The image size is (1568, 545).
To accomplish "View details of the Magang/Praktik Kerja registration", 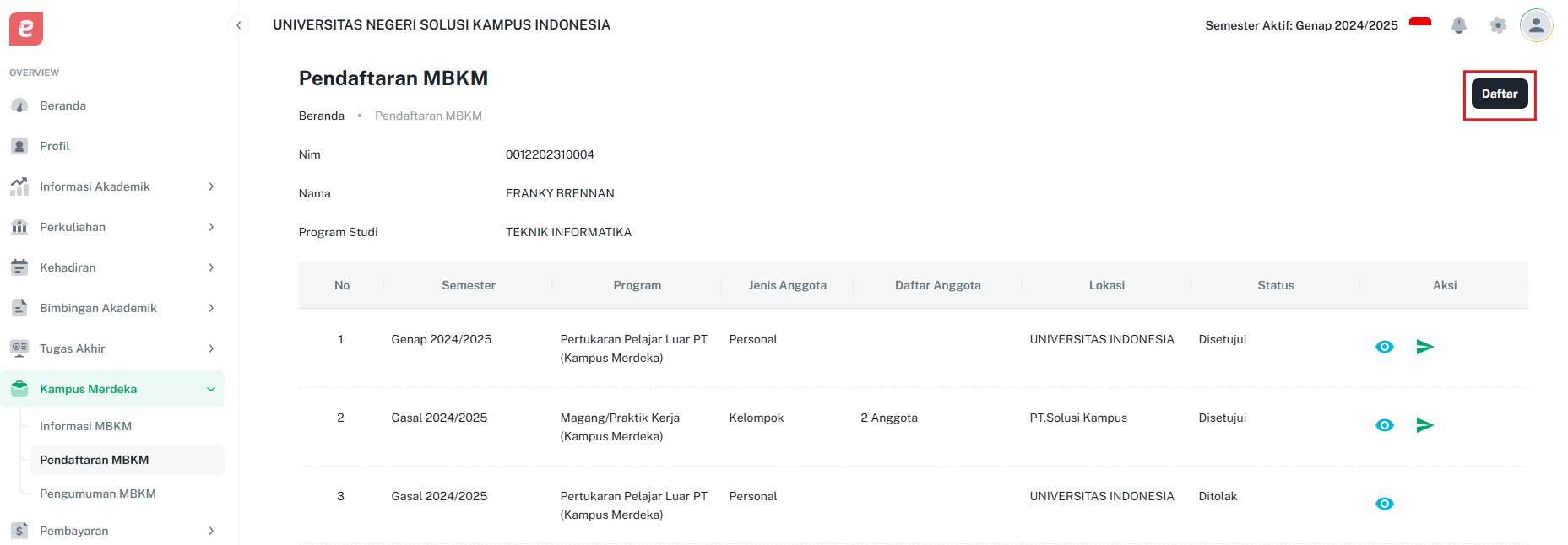I will (x=1384, y=425).
